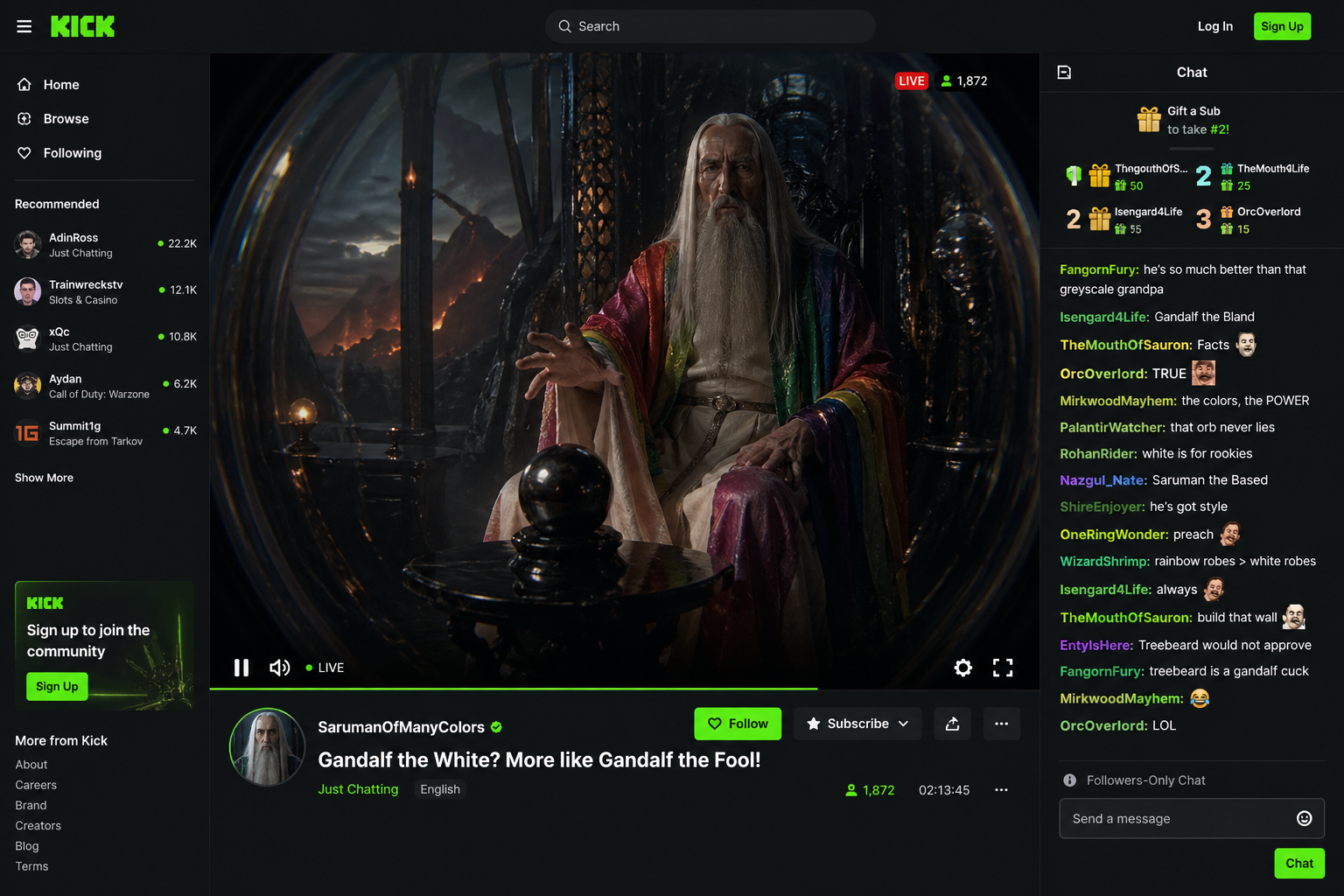Click the English language tag
1344x896 pixels.
tap(440, 789)
